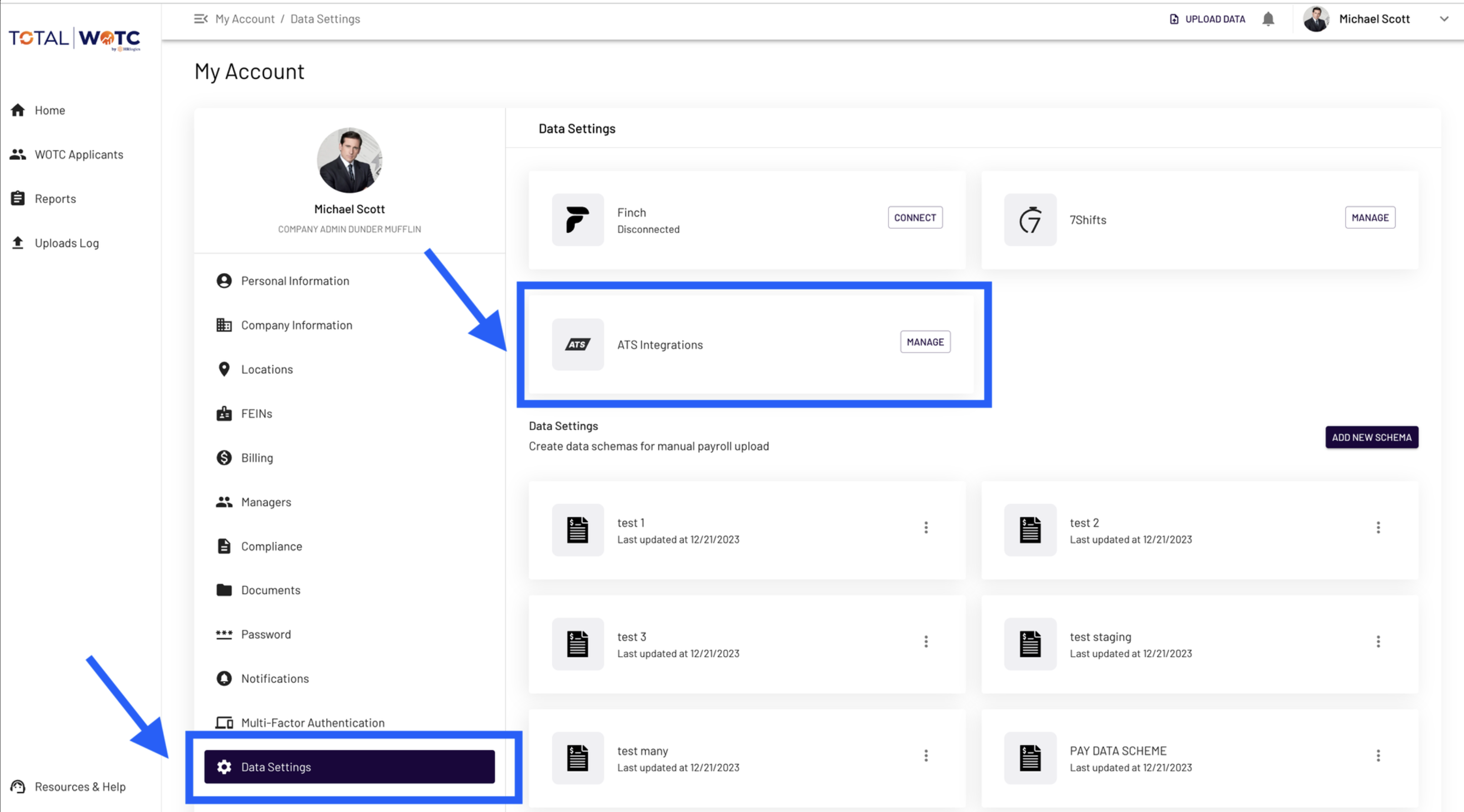Screen dimensions: 1464x812
Task: Click the Notifications bell-circle icon in menu
Action: click(224, 679)
